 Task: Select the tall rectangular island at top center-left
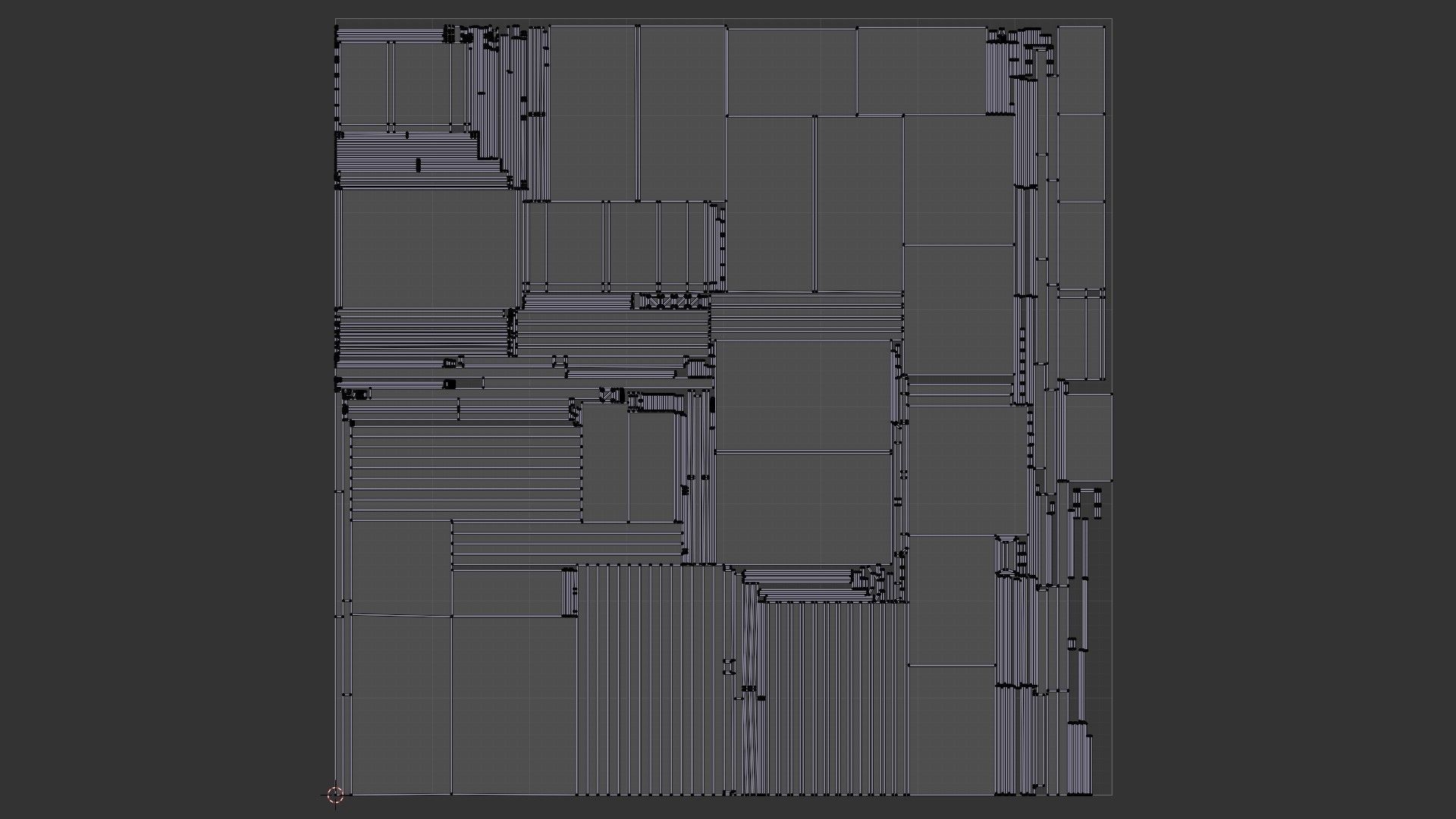coord(592,114)
